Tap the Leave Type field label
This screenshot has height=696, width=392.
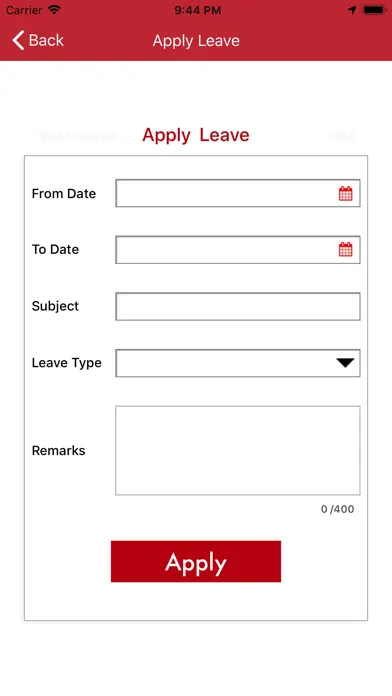pos(67,363)
